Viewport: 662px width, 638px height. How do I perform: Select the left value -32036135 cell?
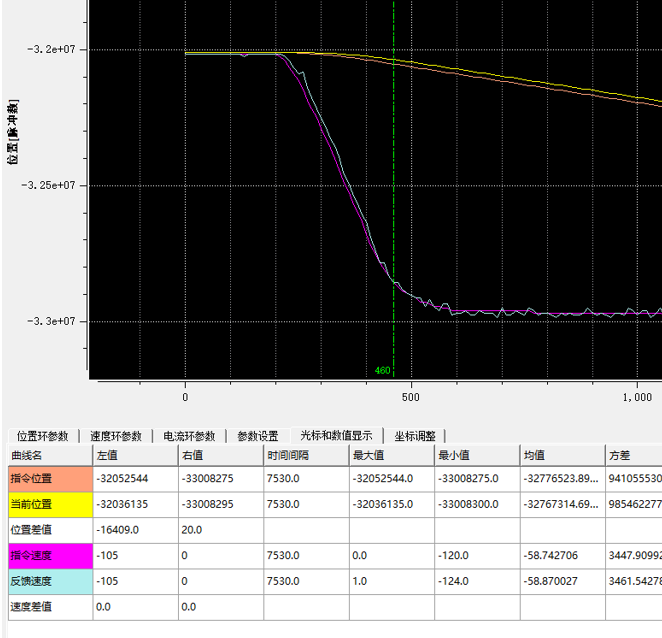click(136, 505)
